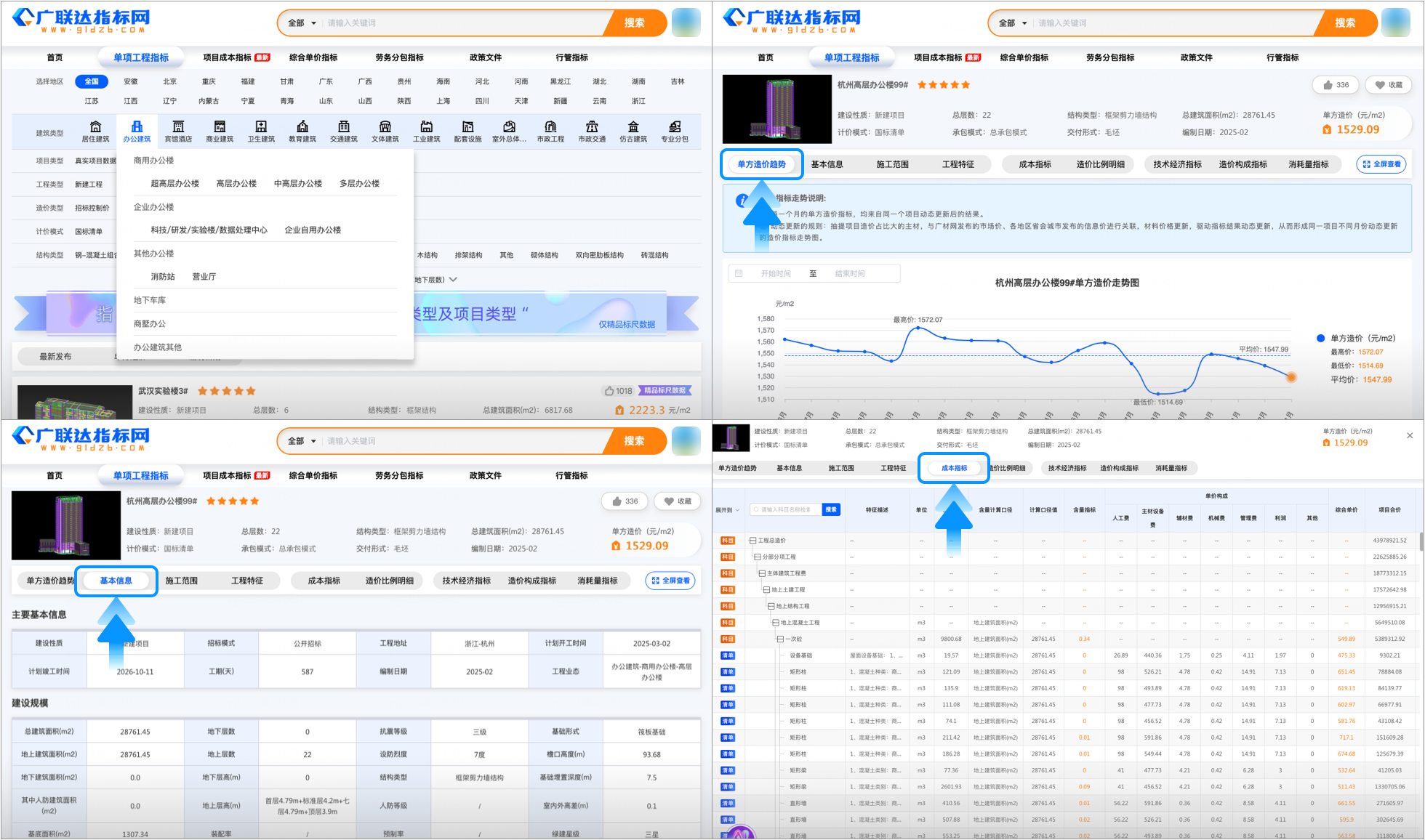Open 技术经济指标 tab in the basic info view
The height and width of the screenshot is (840, 1425).
coord(467,581)
